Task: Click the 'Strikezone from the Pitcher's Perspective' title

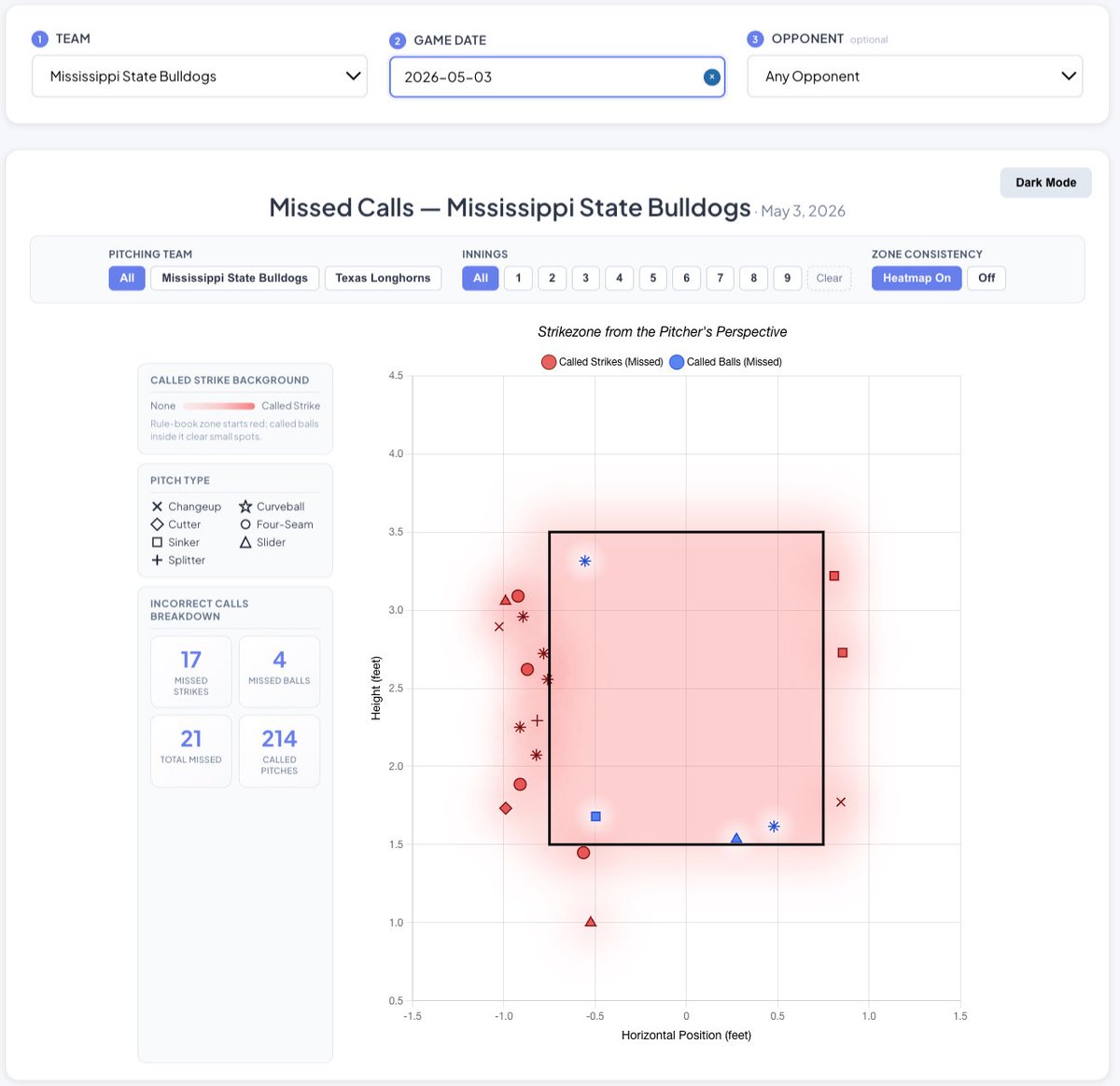Action: pyautogui.click(x=662, y=332)
